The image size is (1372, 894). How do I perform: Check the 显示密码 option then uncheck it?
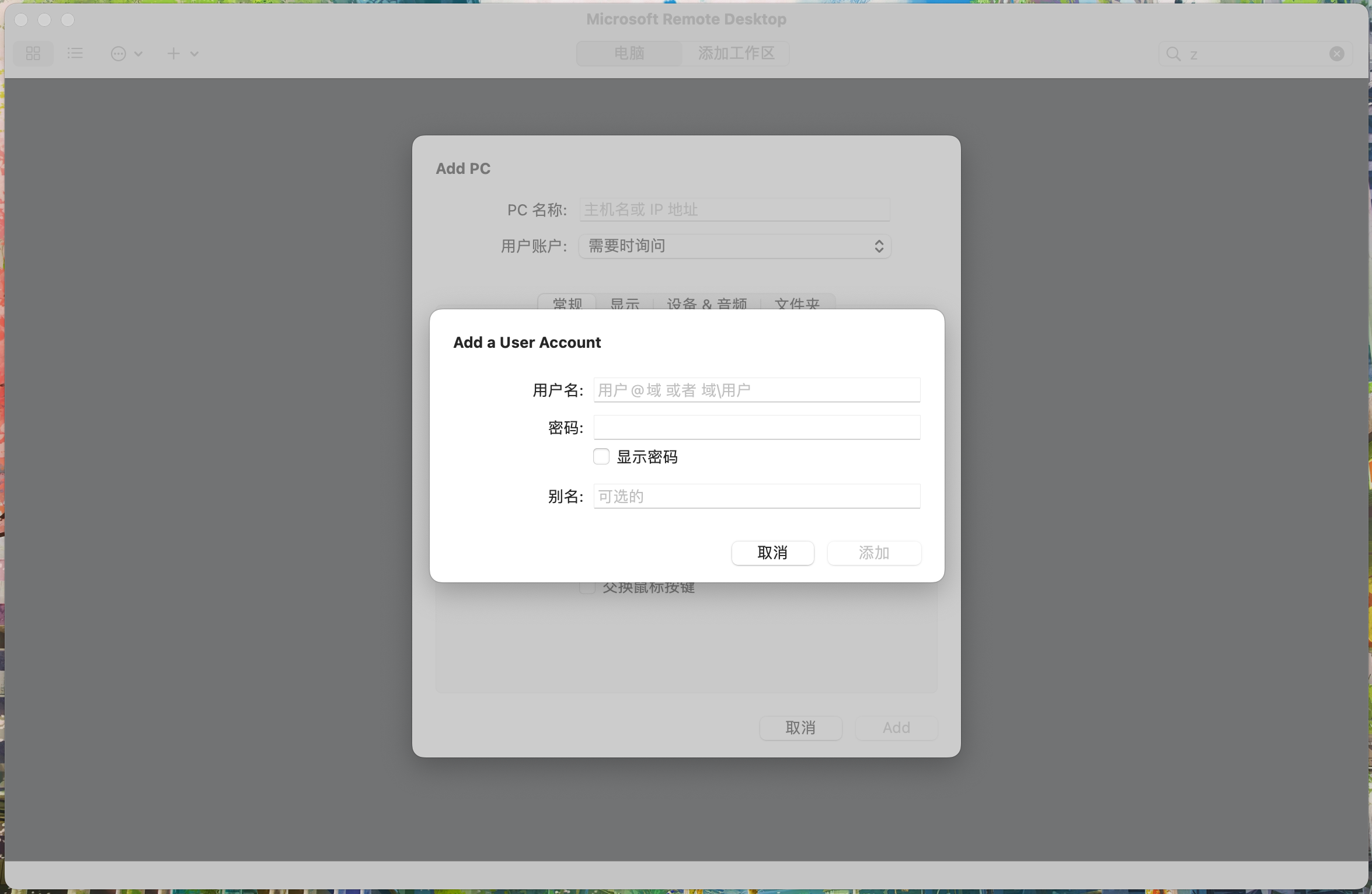click(x=601, y=456)
